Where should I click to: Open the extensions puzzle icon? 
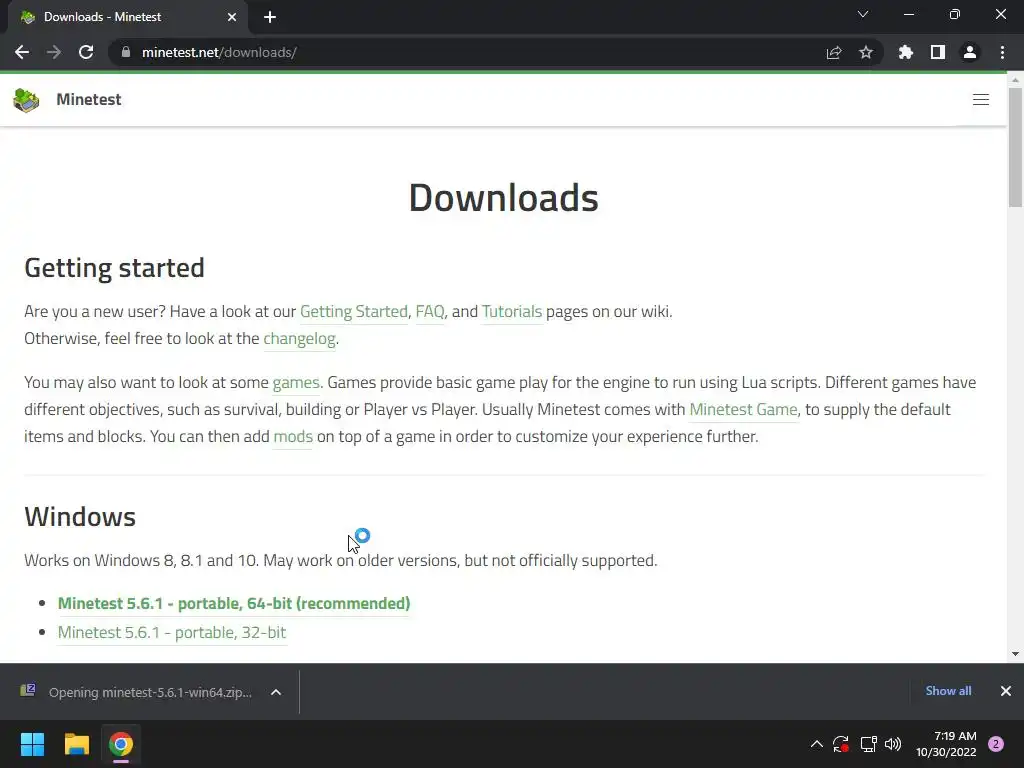click(906, 52)
